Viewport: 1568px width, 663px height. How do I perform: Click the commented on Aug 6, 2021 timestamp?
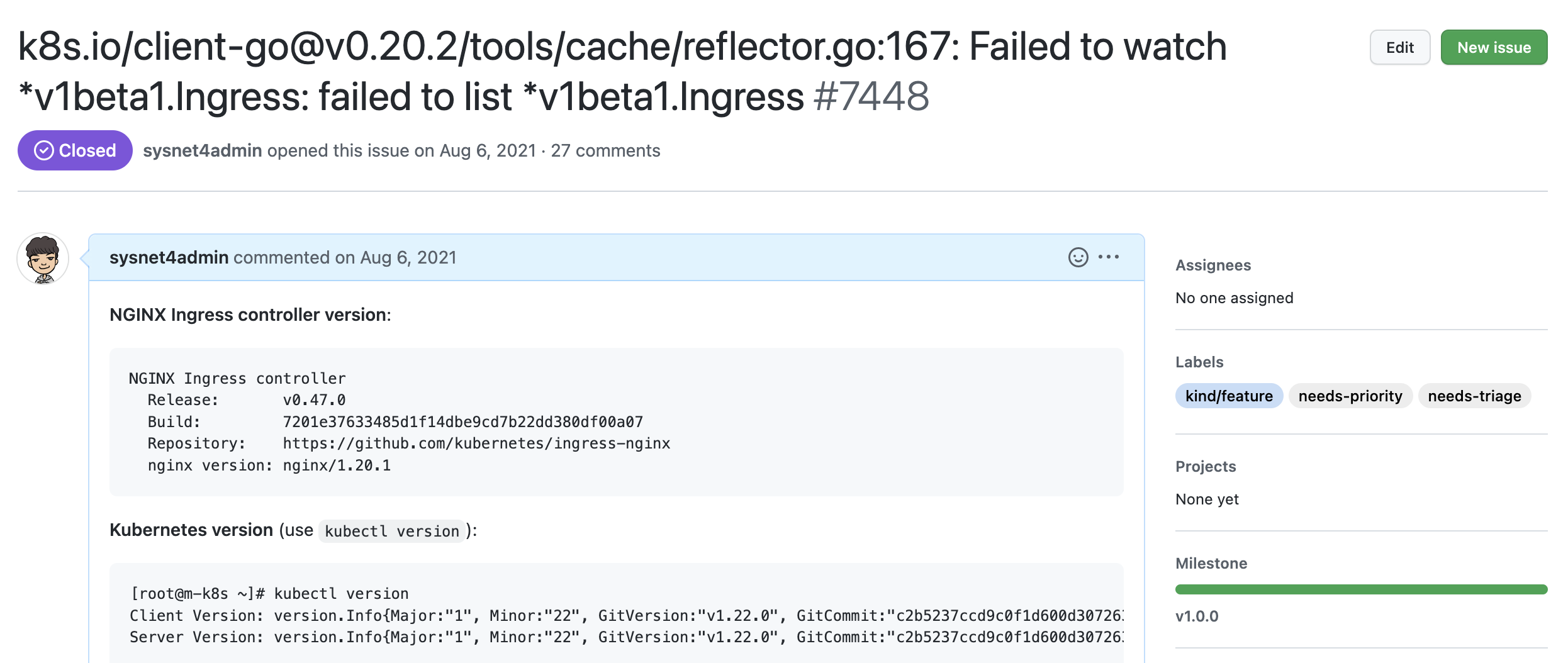tap(408, 258)
